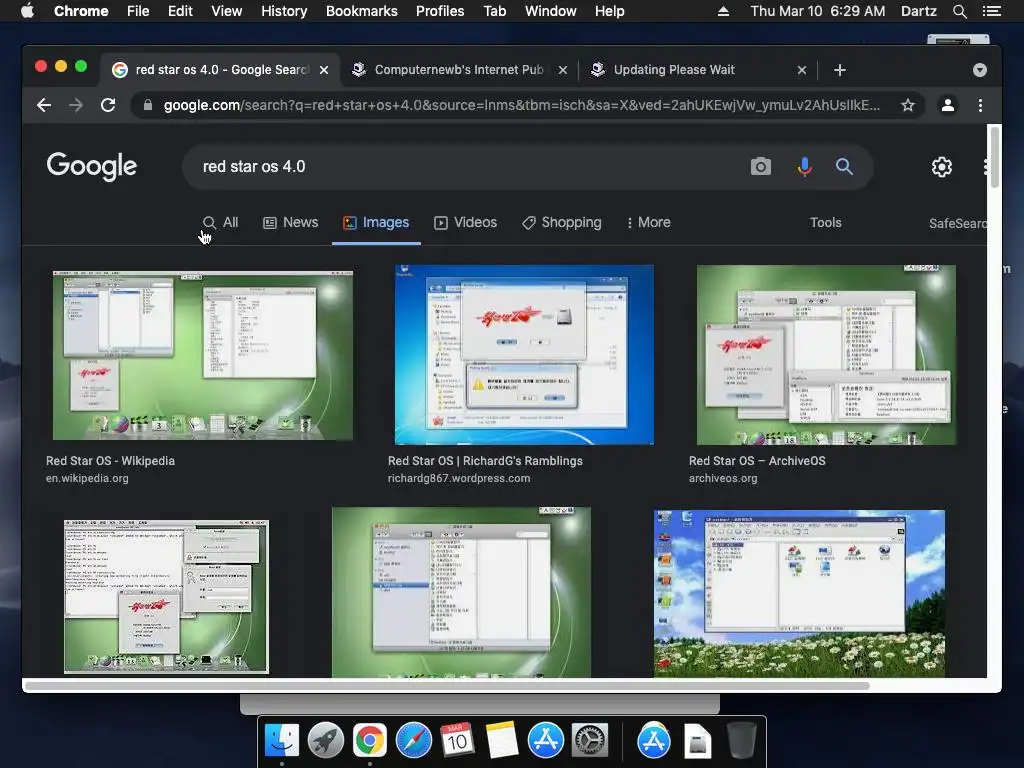Start voice search with the microphone
Viewport: 1024px width, 768px height.
[x=805, y=167]
